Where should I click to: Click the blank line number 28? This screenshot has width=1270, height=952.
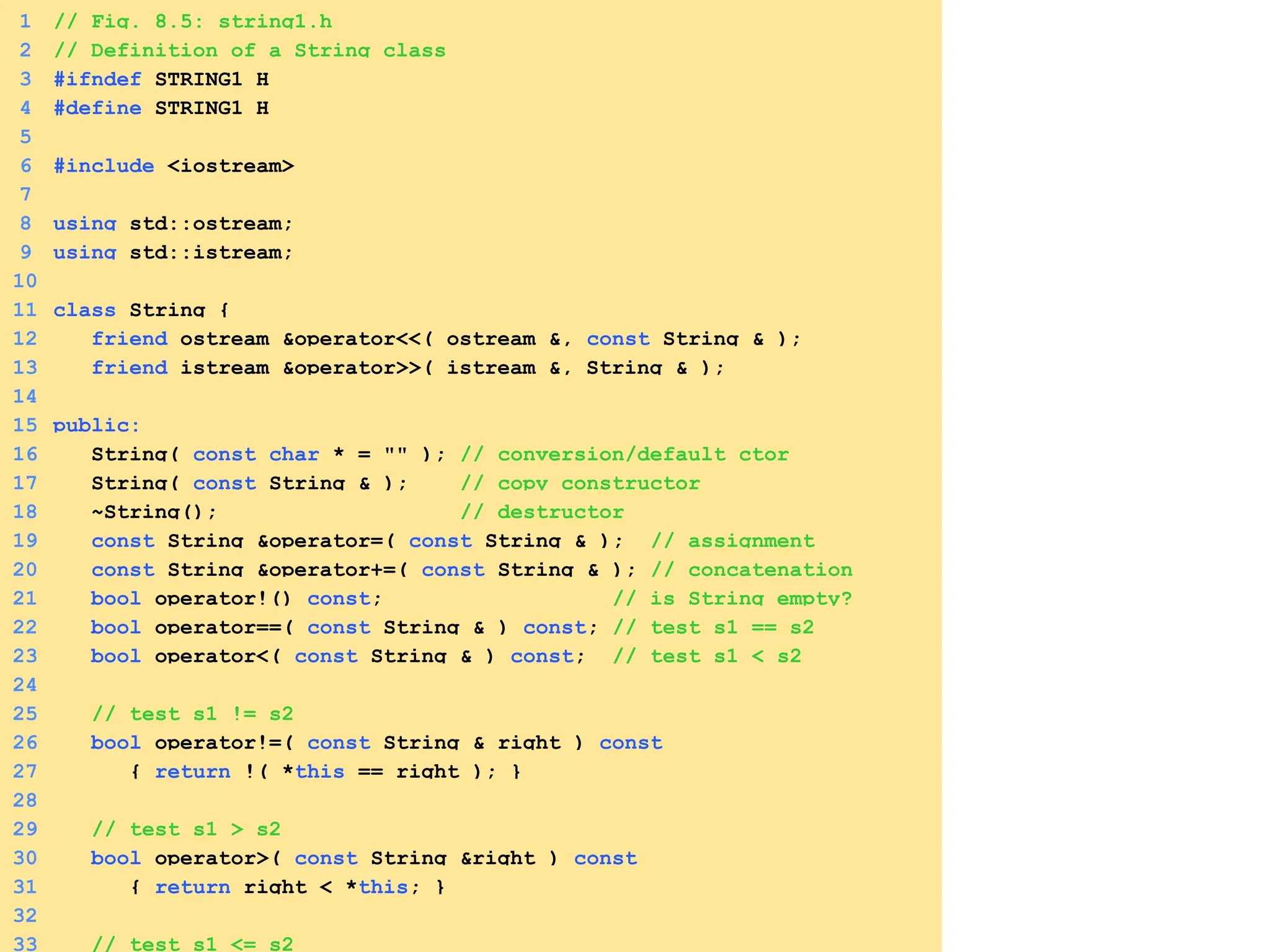[x=25, y=800]
